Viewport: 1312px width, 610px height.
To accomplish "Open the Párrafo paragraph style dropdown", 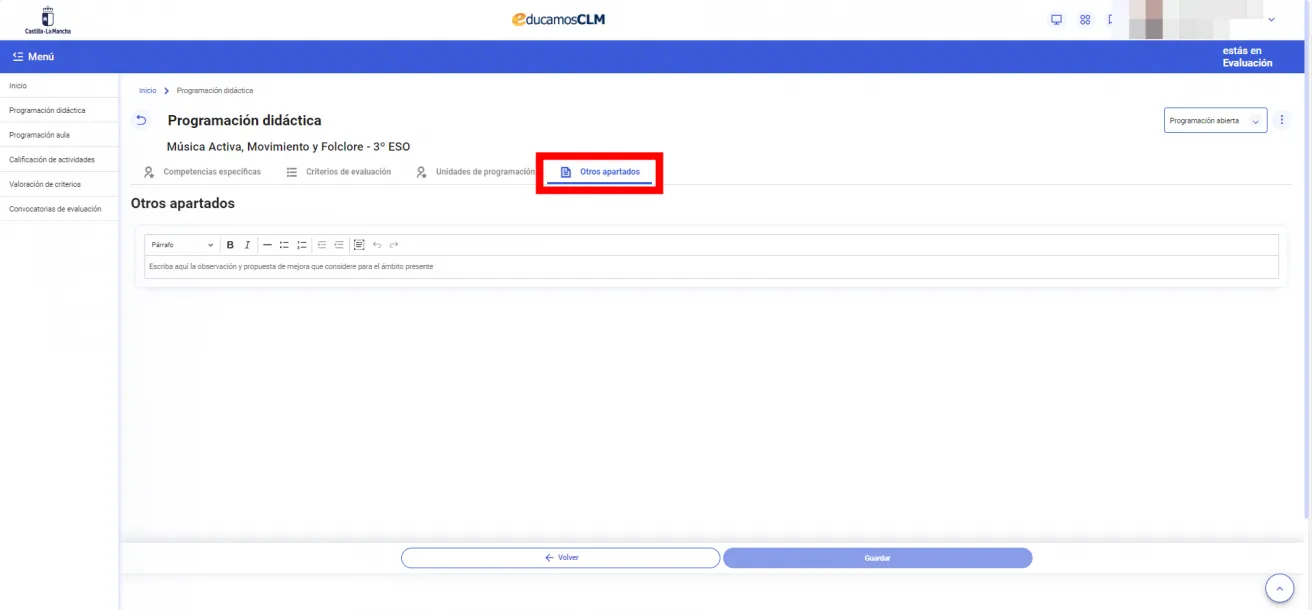I will [x=182, y=245].
